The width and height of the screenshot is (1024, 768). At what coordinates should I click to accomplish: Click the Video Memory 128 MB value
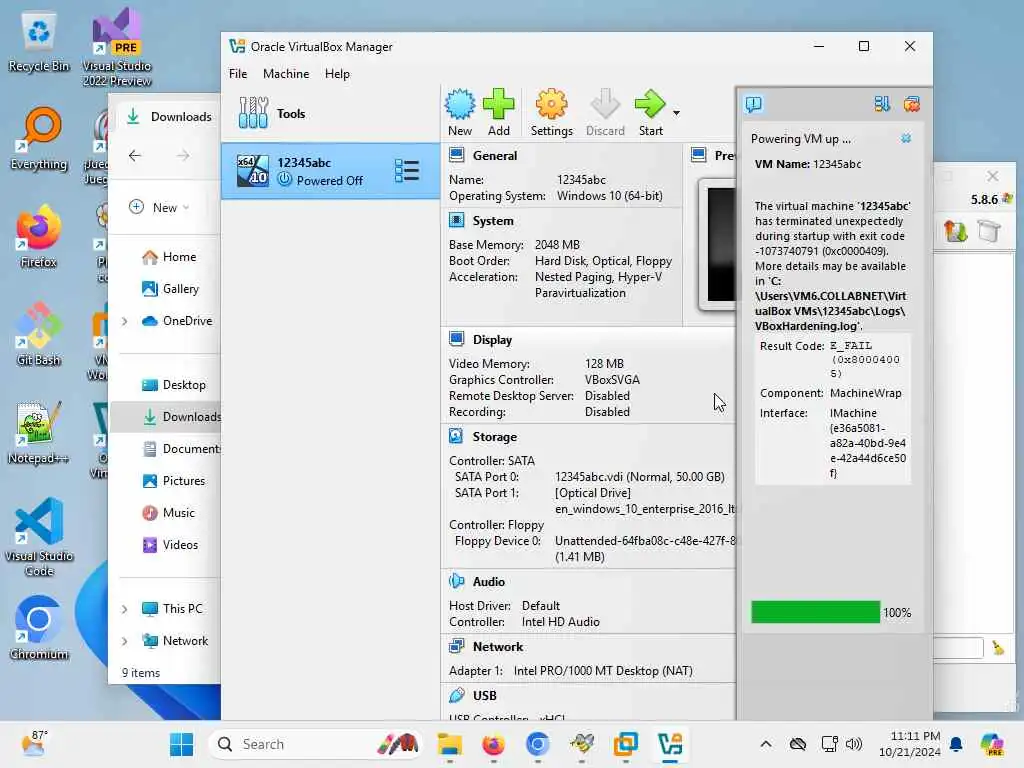tap(604, 364)
